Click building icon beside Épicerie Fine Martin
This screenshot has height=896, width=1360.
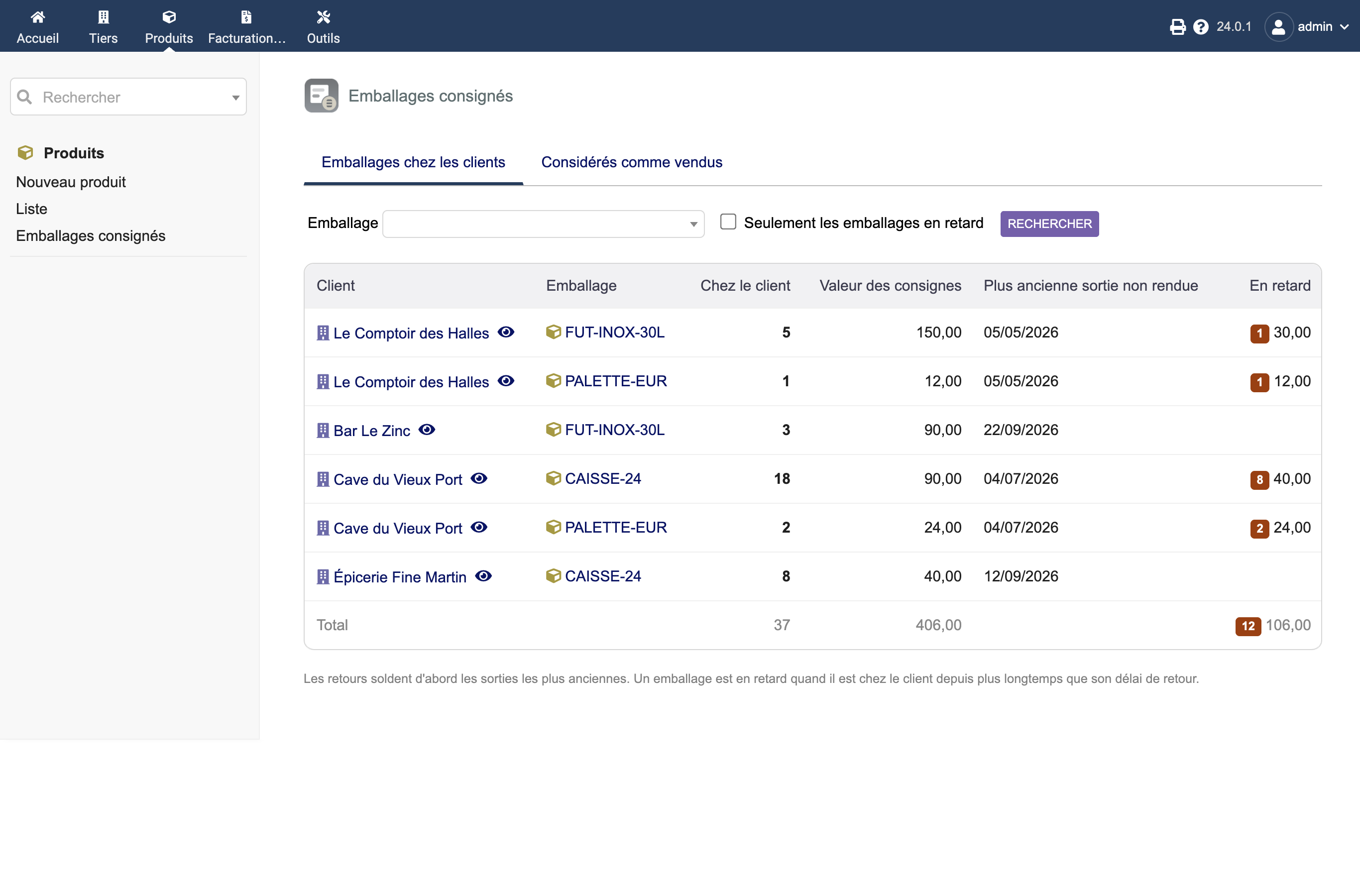click(323, 576)
